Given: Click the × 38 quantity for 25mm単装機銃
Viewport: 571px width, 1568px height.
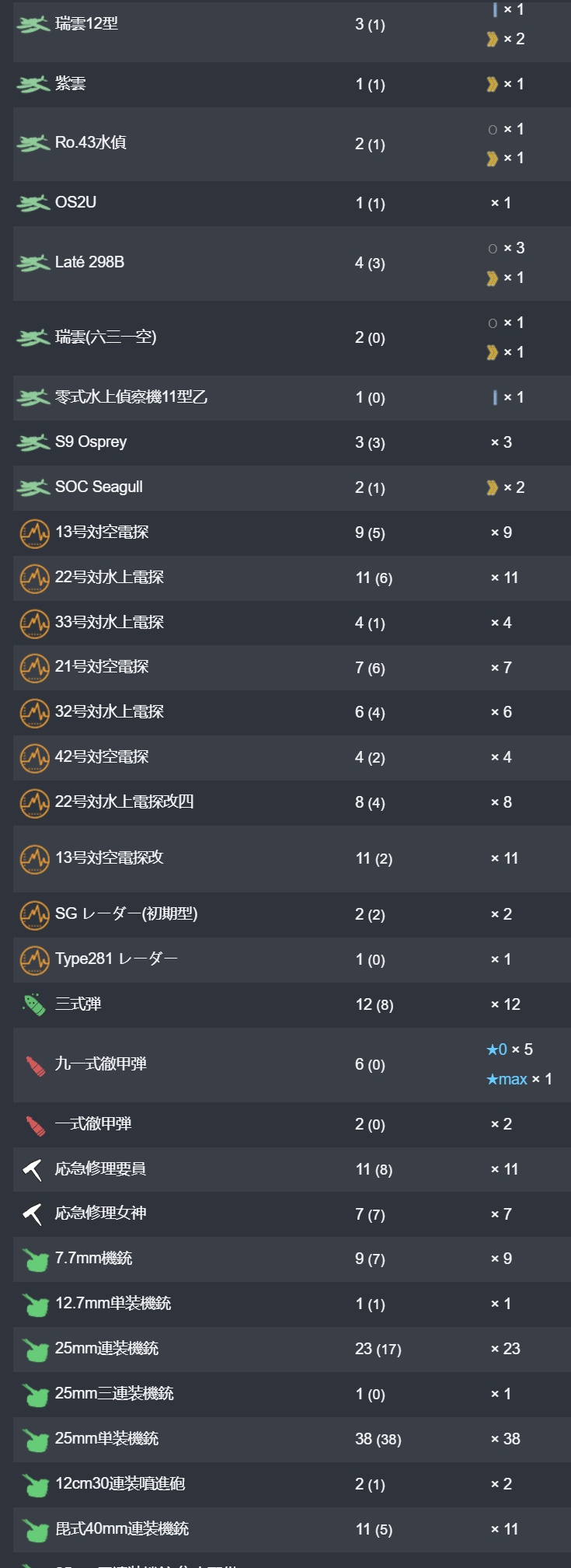Looking at the screenshot, I should (506, 1439).
